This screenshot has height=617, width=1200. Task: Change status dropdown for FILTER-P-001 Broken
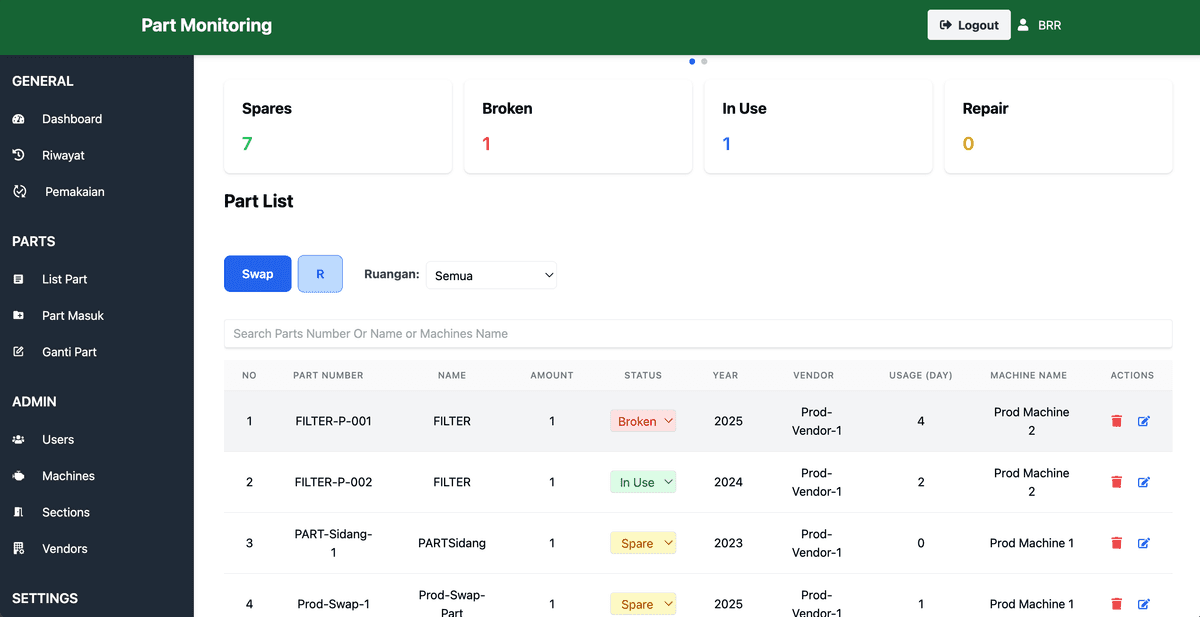pos(643,420)
